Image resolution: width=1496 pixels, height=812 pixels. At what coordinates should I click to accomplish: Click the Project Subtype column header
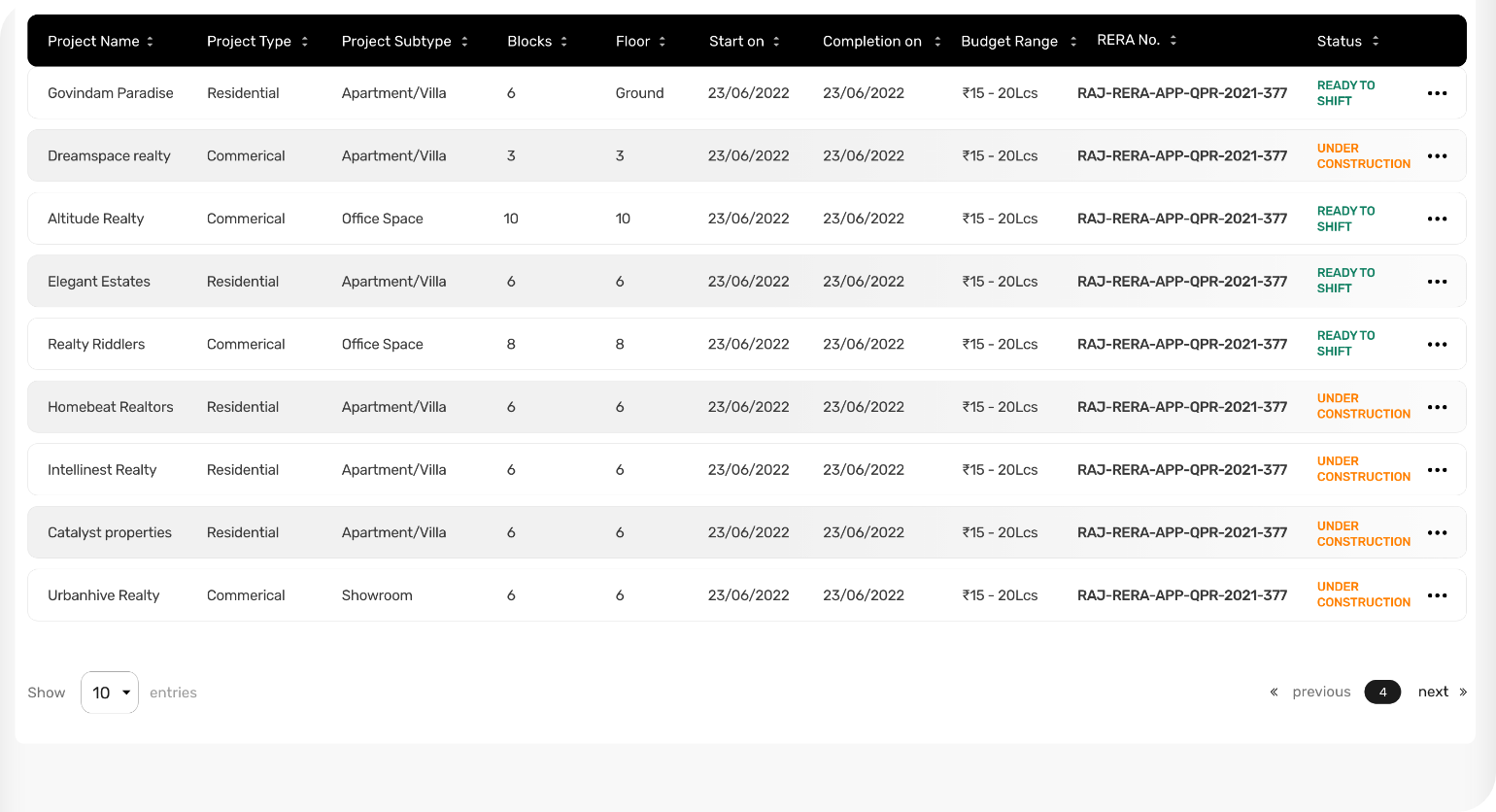396,42
